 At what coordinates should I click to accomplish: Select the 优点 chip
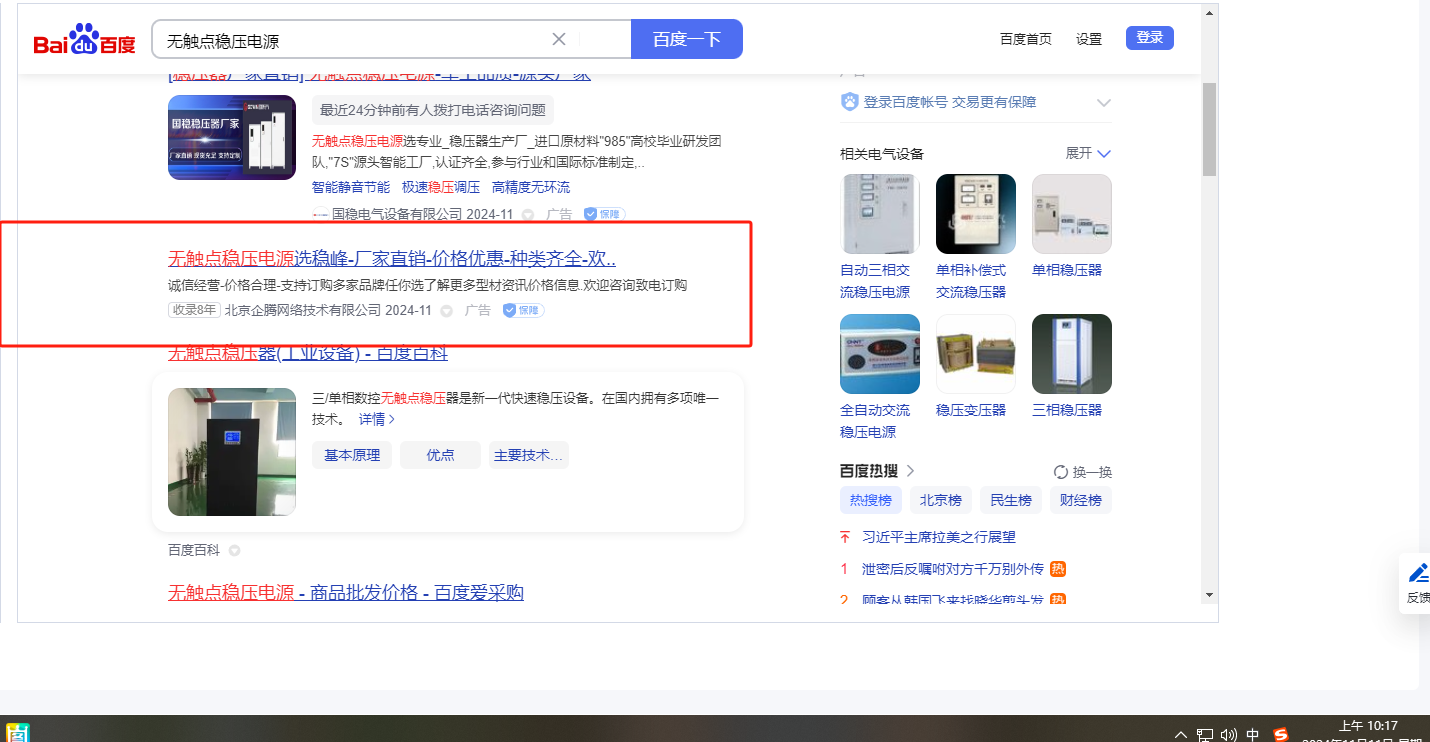click(440, 455)
